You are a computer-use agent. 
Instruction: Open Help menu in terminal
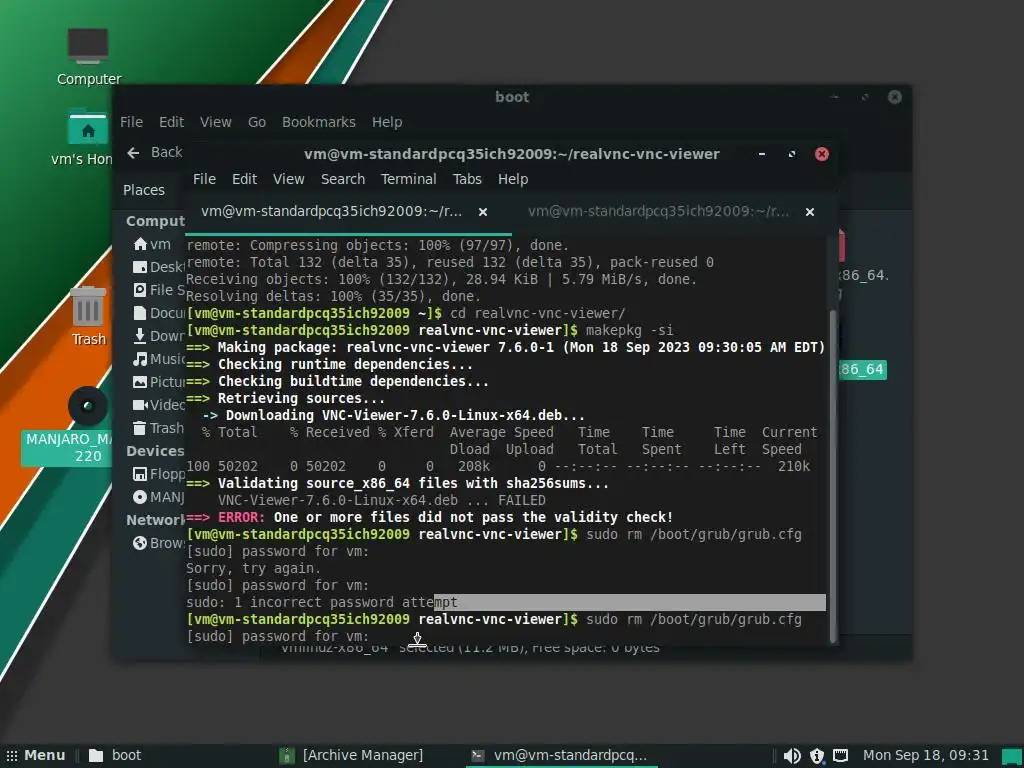(513, 179)
